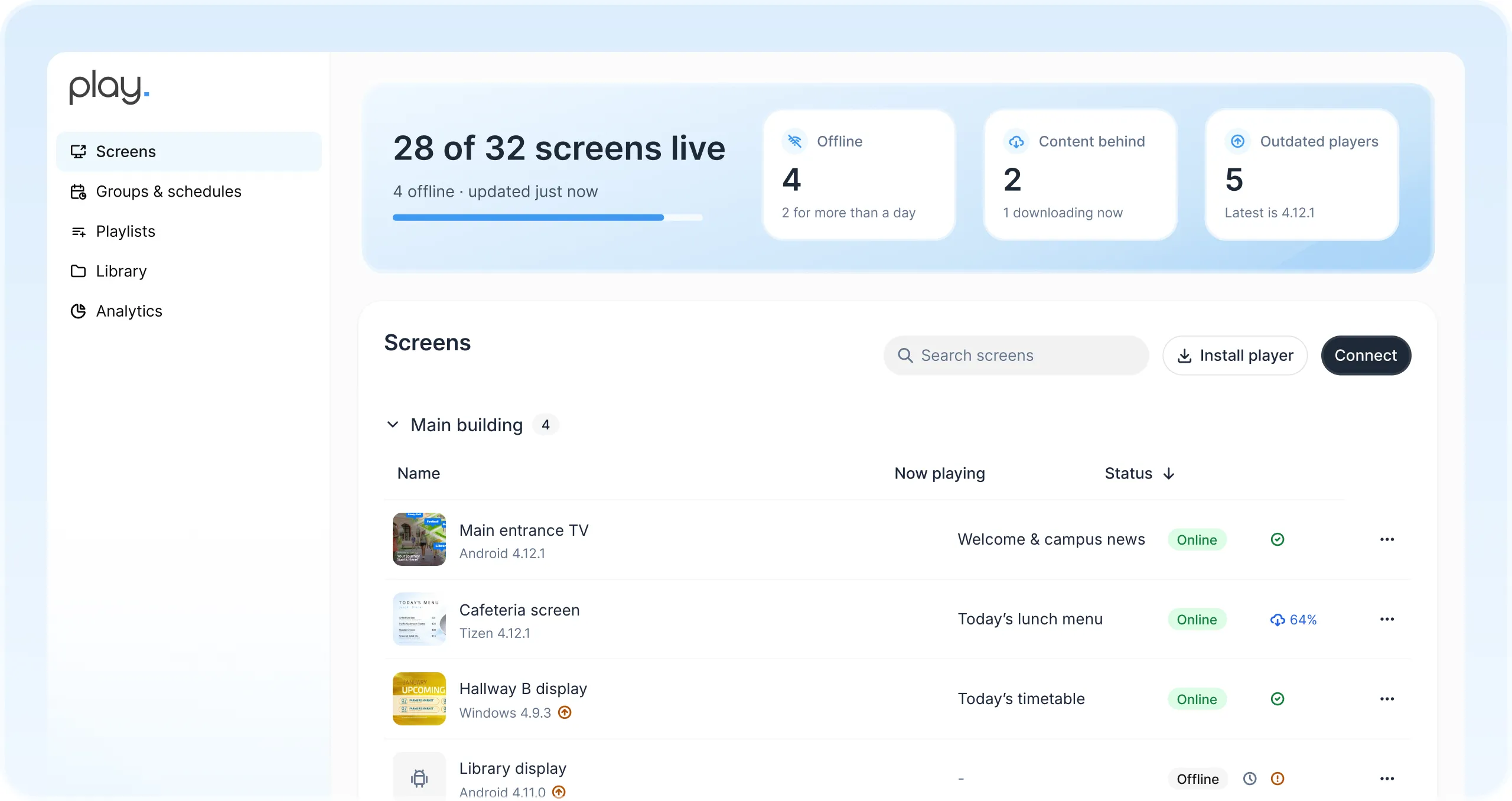Click the Offline wifi-off icon in stats card

(x=794, y=141)
